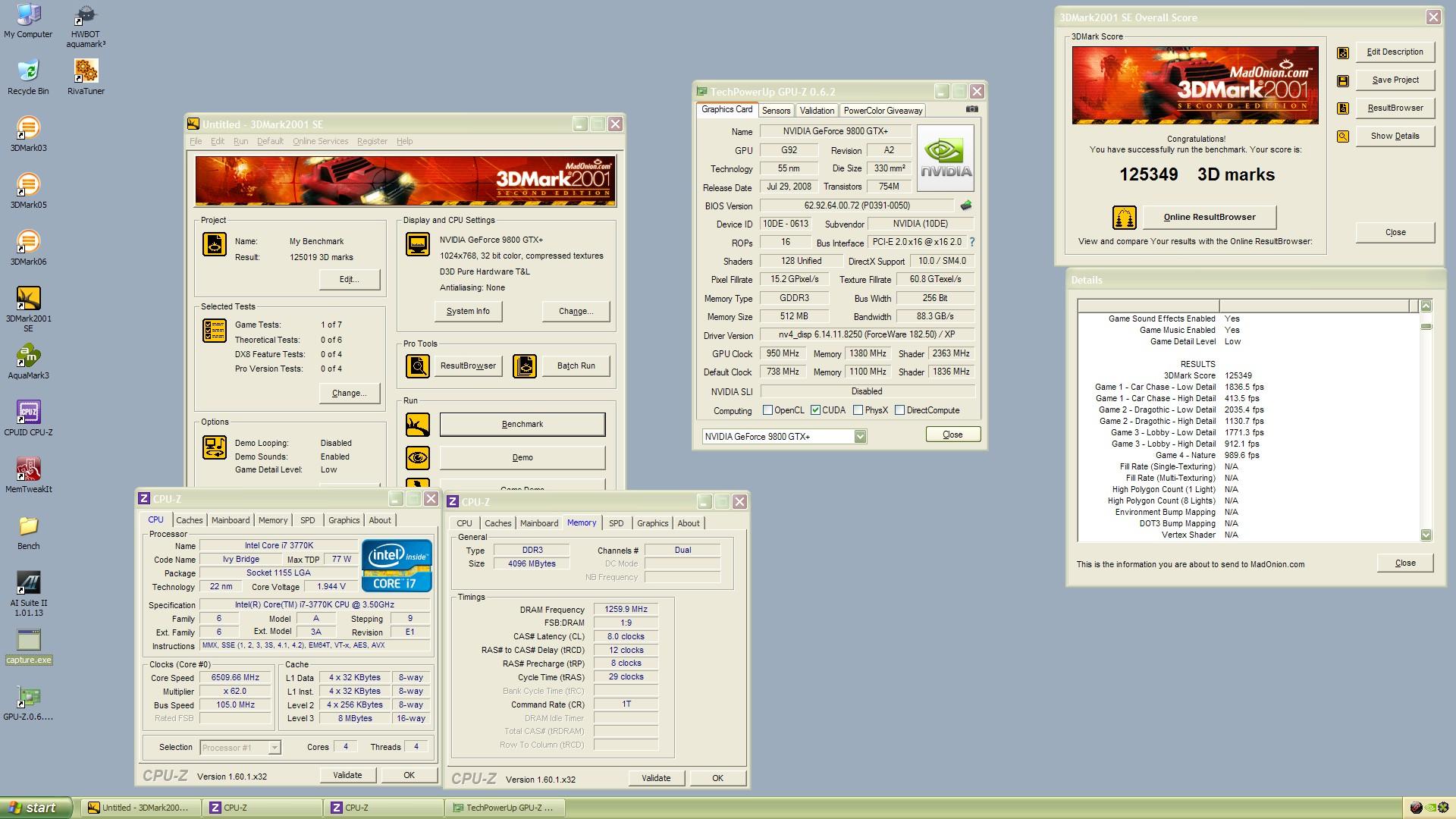Launch the 3DMark03 desktop shortcut
The height and width of the screenshot is (819, 1456).
tap(28, 134)
